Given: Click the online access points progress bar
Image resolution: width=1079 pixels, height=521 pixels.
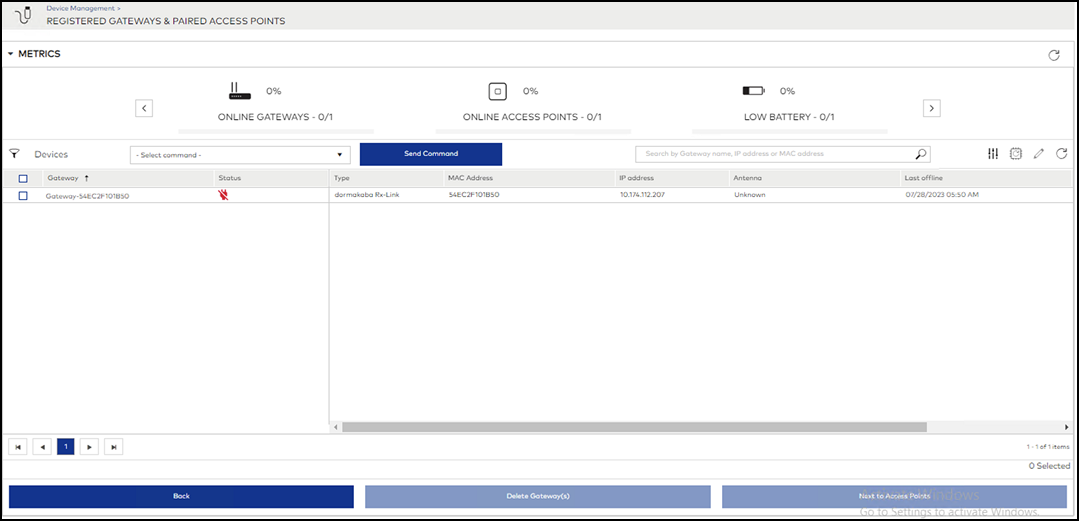Looking at the screenshot, I should 533,131.
